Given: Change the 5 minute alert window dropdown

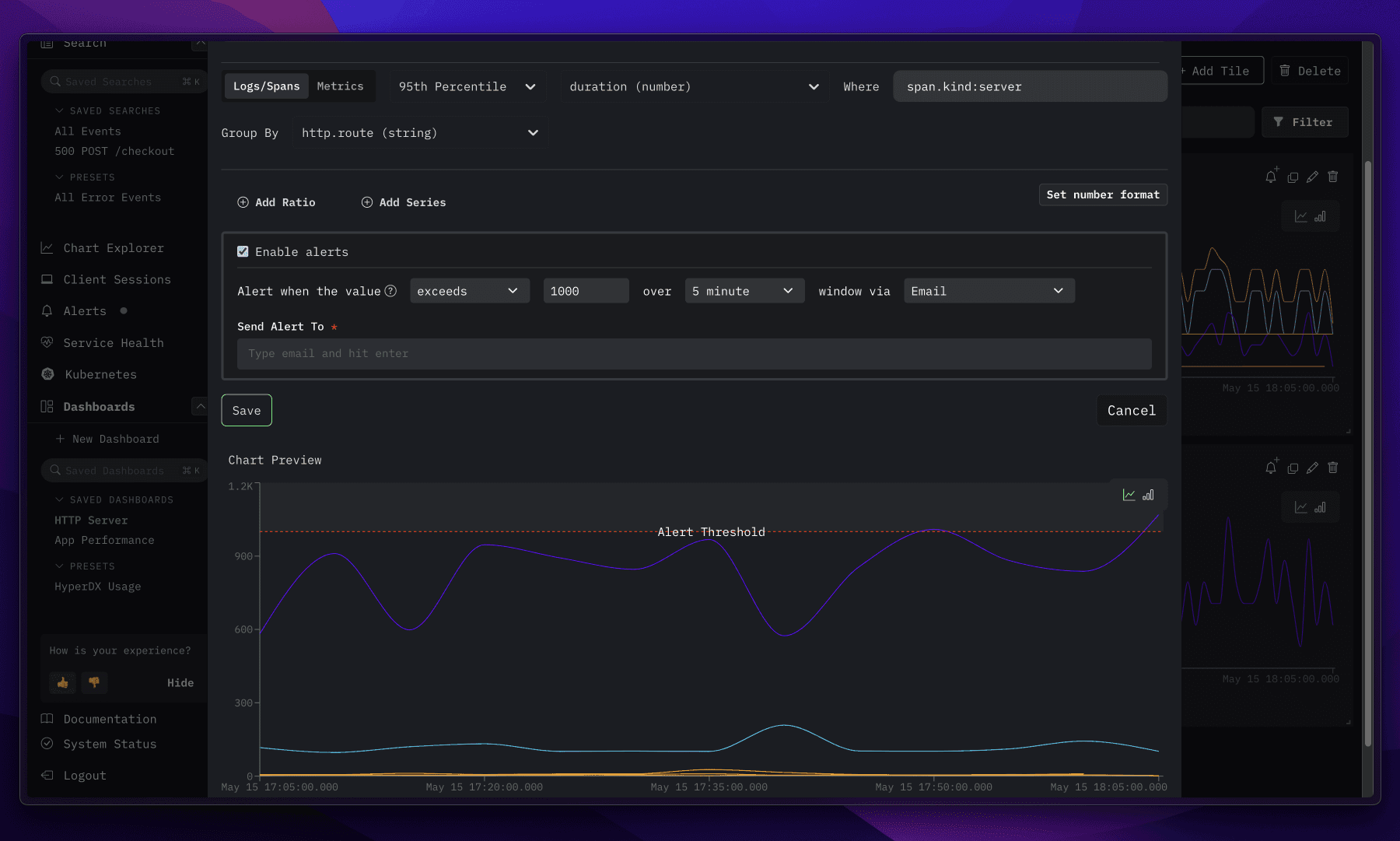Looking at the screenshot, I should [744, 290].
